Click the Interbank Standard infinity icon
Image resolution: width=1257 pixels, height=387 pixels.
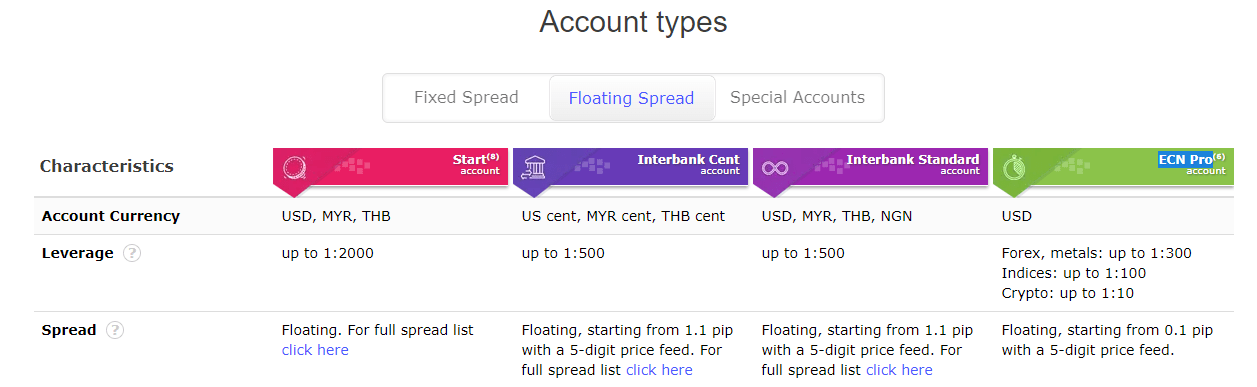[x=775, y=167]
